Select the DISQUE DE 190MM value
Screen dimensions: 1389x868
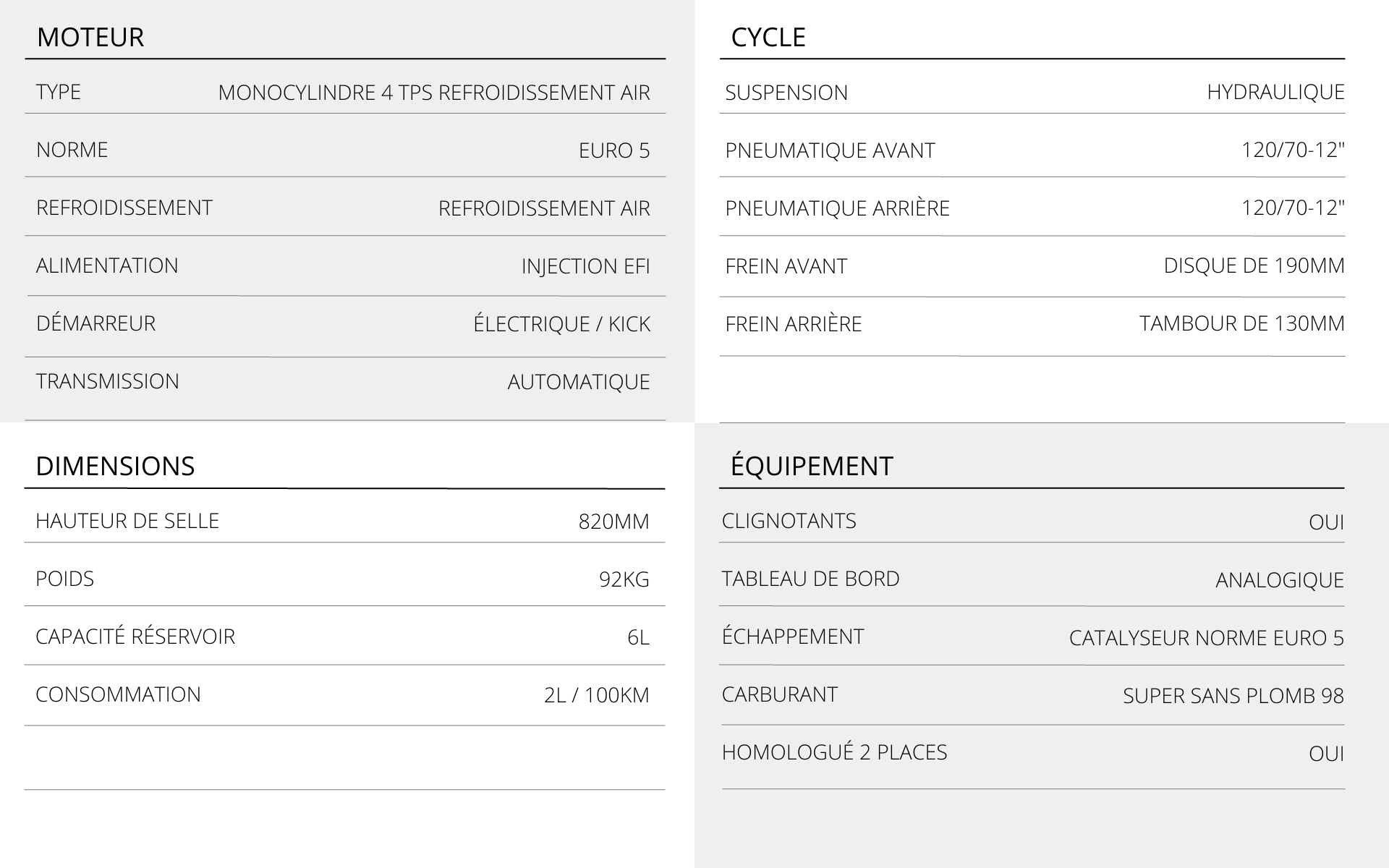point(1254,266)
